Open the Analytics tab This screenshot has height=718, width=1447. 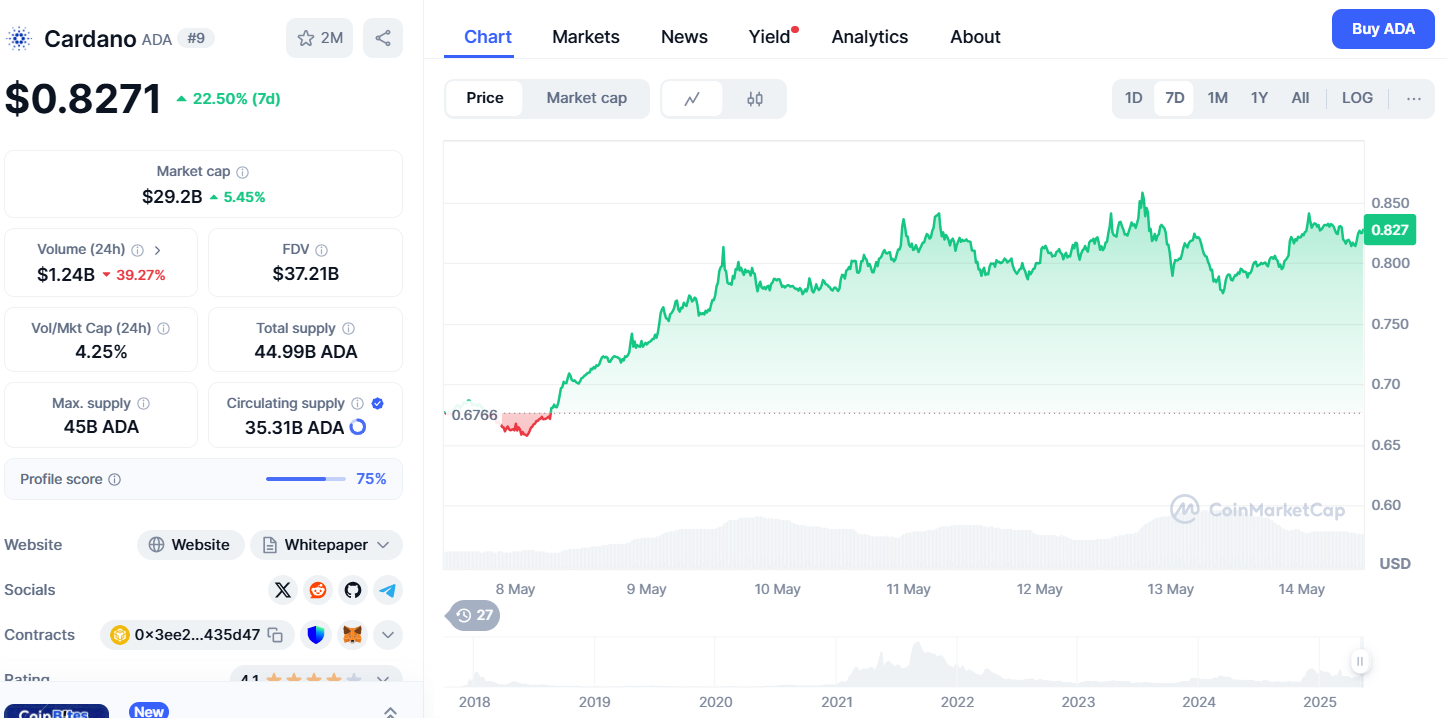click(x=870, y=37)
